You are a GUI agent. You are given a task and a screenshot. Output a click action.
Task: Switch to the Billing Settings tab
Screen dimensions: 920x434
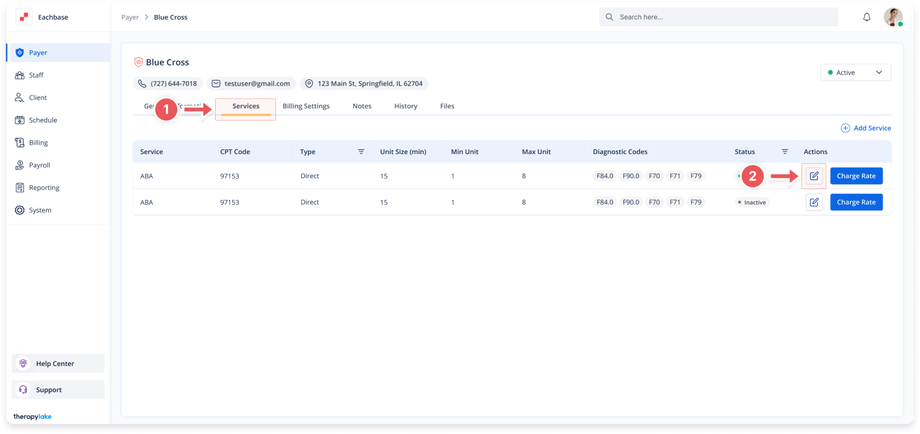(x=306, y=107)
